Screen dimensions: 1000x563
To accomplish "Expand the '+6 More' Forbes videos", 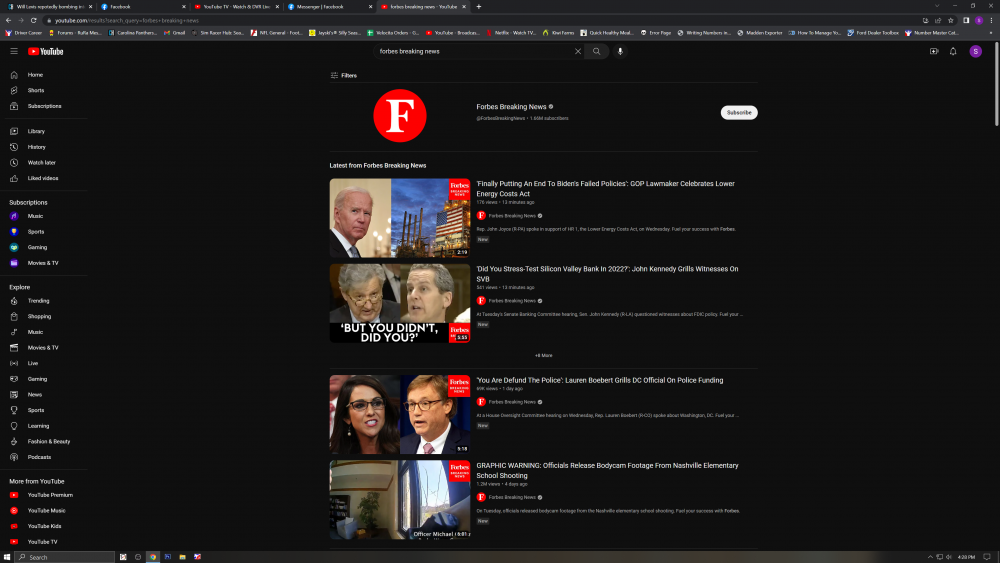I will [x=543, y=355].
